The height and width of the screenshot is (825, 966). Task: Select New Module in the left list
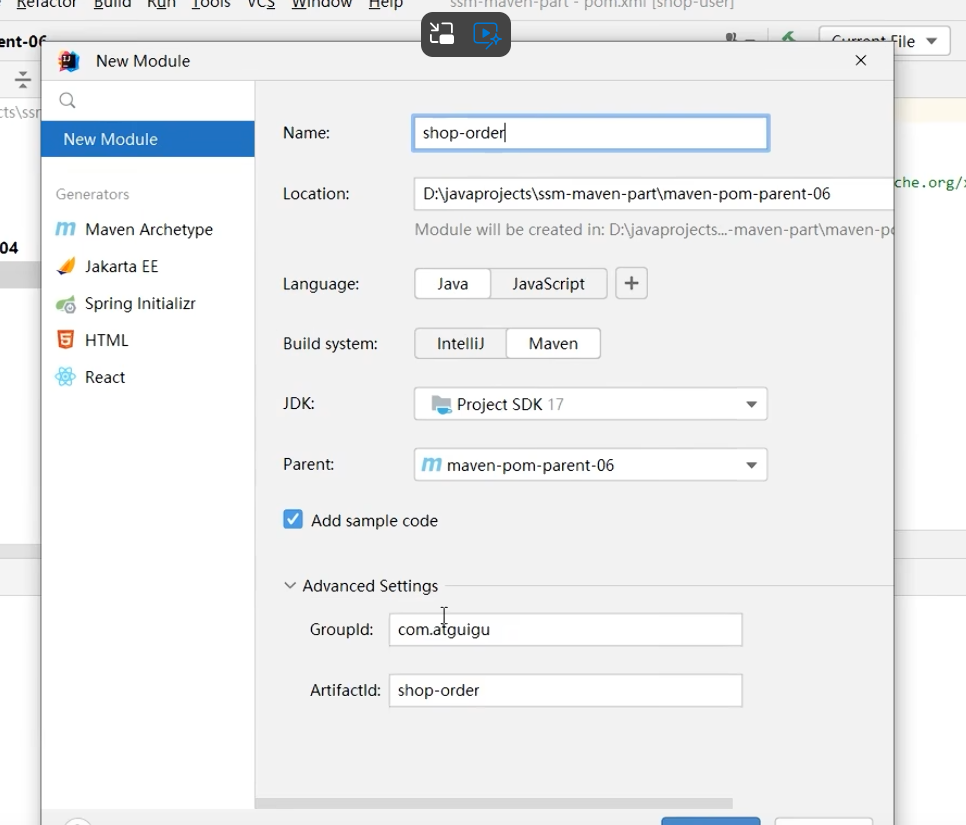(x=148, y=139)
